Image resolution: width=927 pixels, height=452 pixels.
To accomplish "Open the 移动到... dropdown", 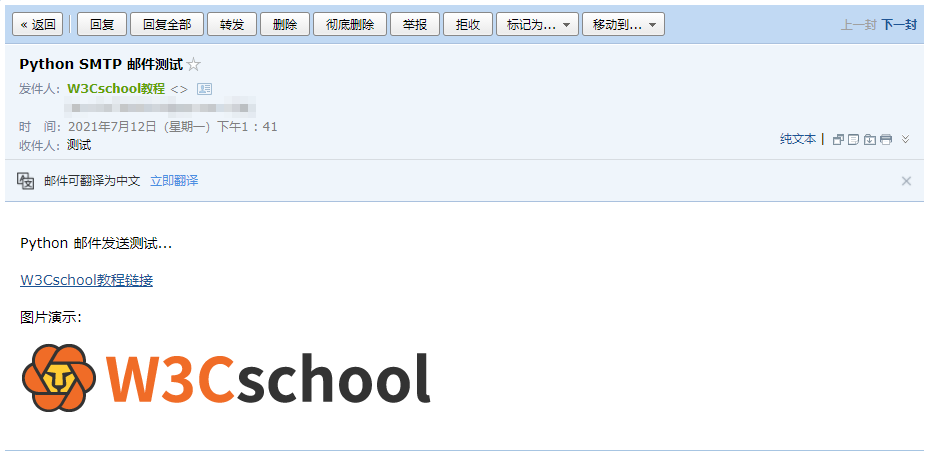I will tap(624, 24).
